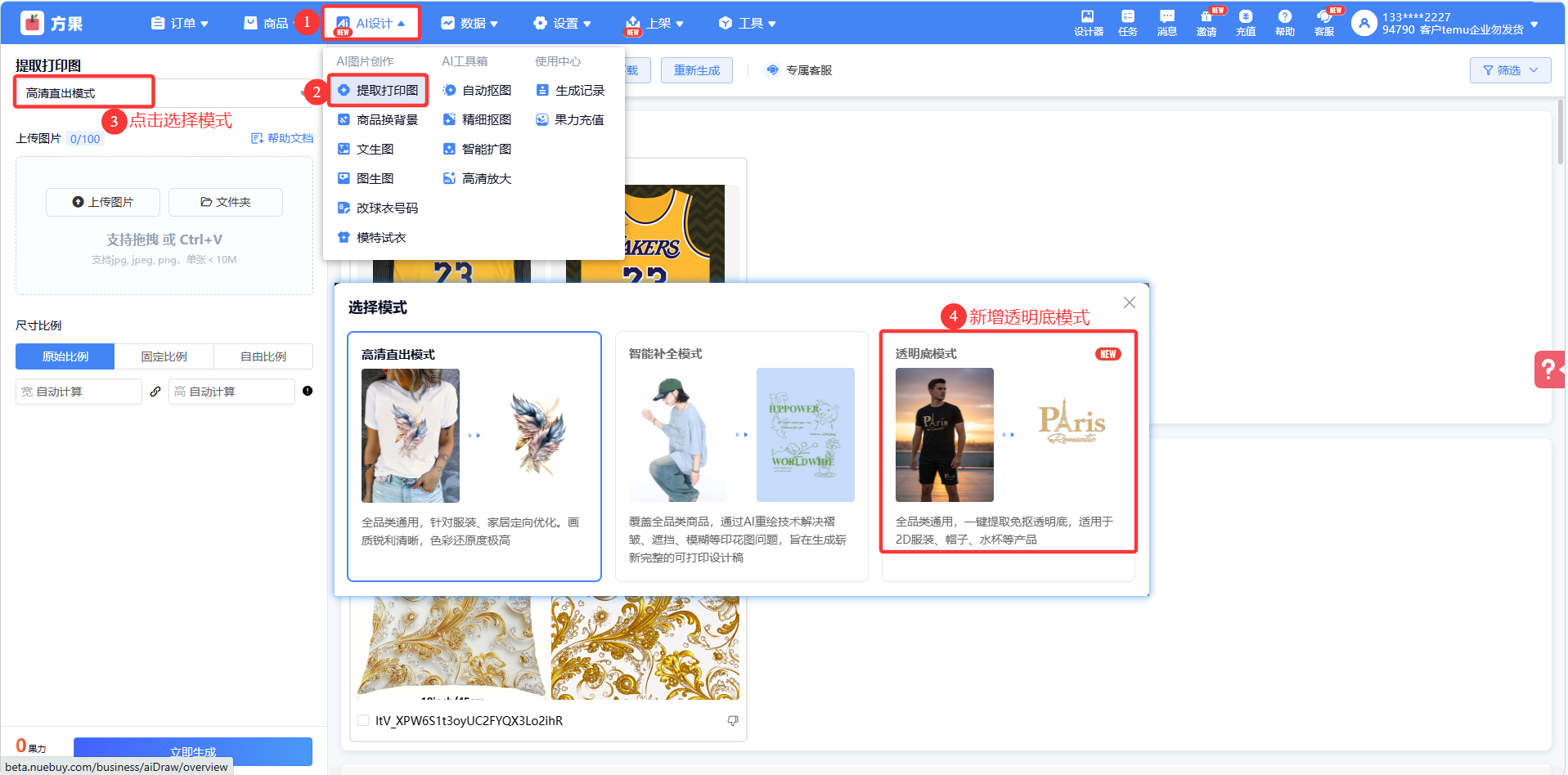Close the 选择模式 dialog

coord(1130,302)
